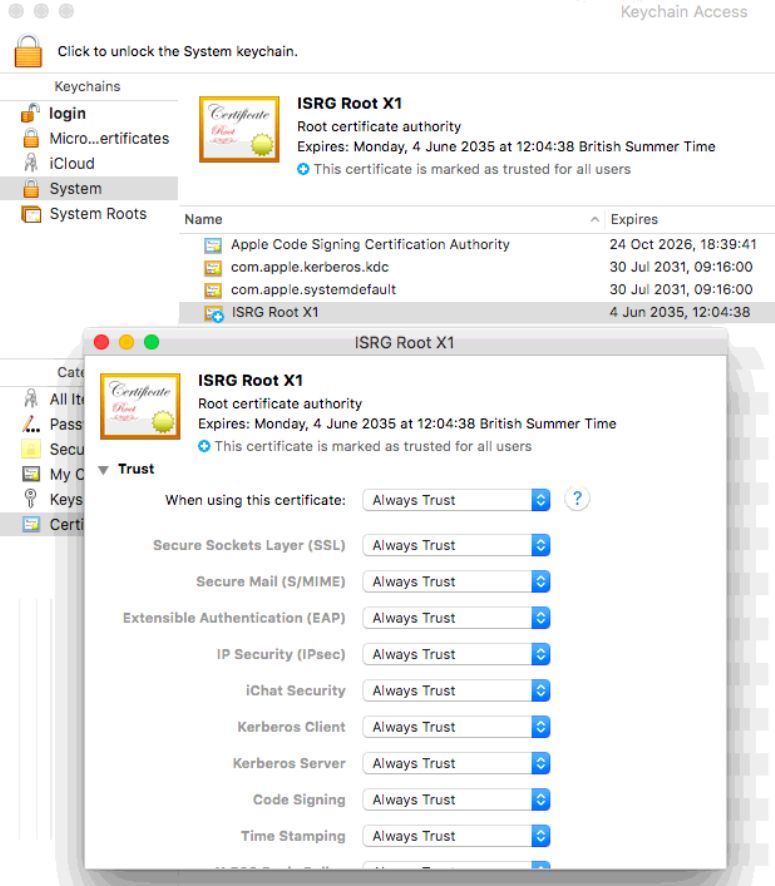
Task: Click the Secure Notes yellow icon
Action: [x=31, y=449]
